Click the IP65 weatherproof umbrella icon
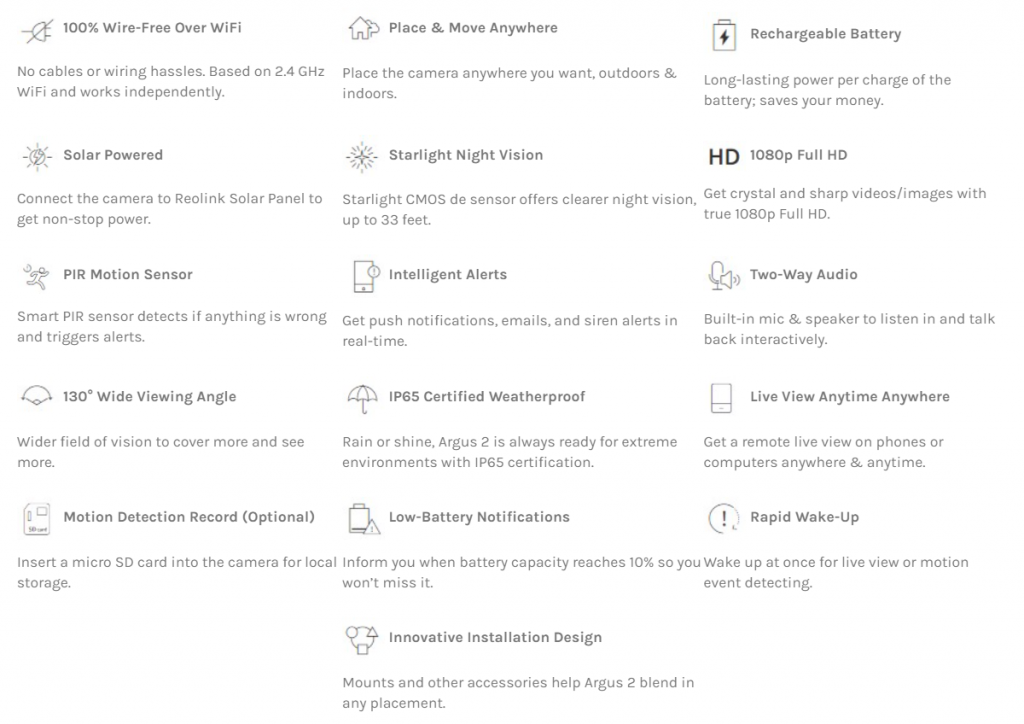Image resolution: width=1024 pixels, height=724 pixels. [362, 398]
